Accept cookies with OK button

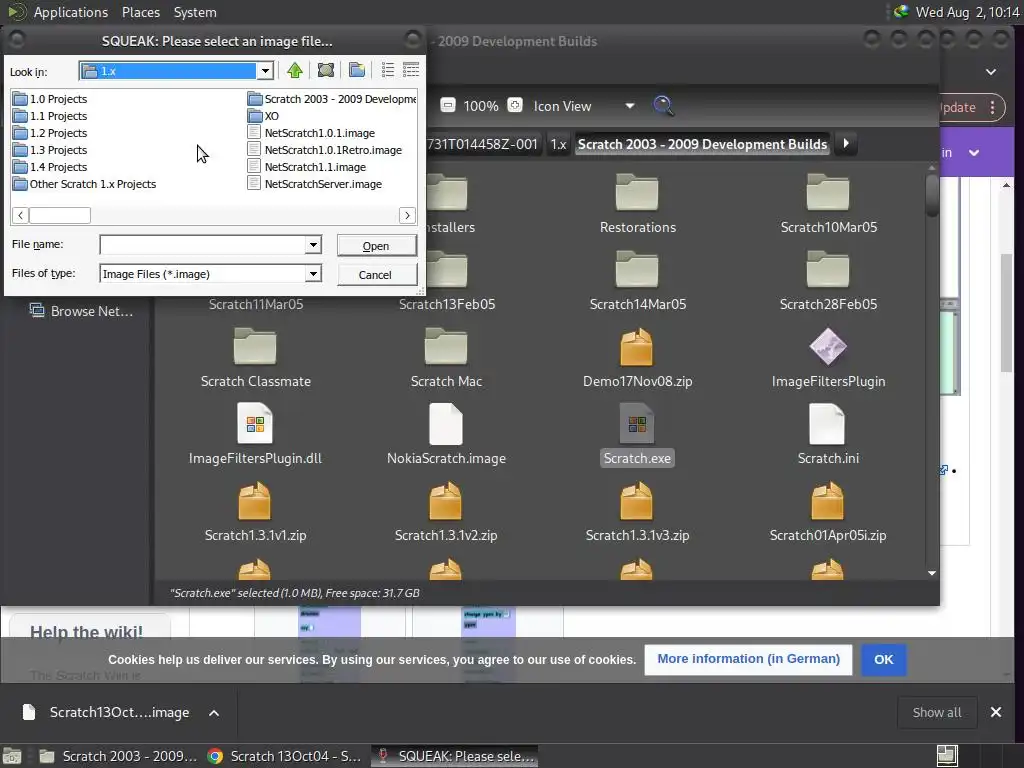(x=884, y=660)
